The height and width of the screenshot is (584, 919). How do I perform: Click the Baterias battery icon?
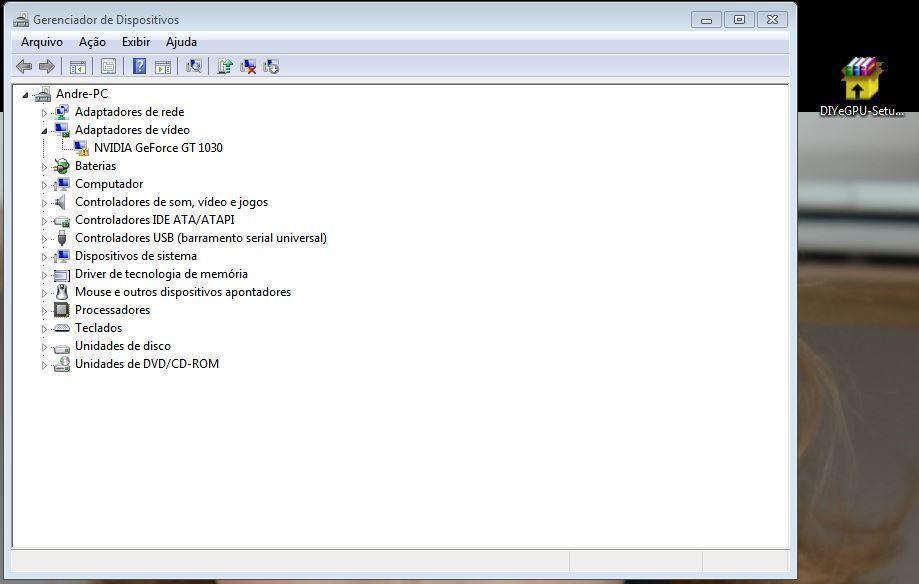62,166
